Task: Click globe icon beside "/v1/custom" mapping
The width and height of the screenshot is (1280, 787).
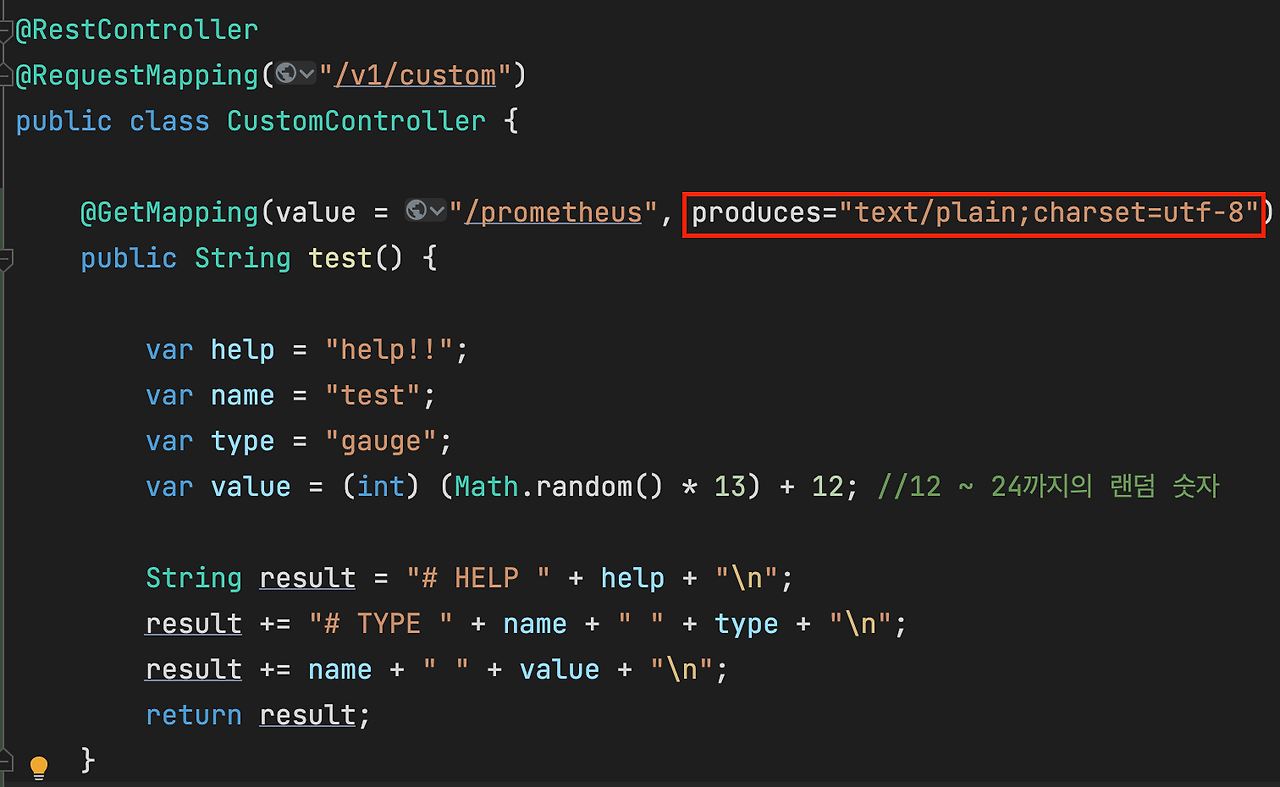Action: point(287,73)
